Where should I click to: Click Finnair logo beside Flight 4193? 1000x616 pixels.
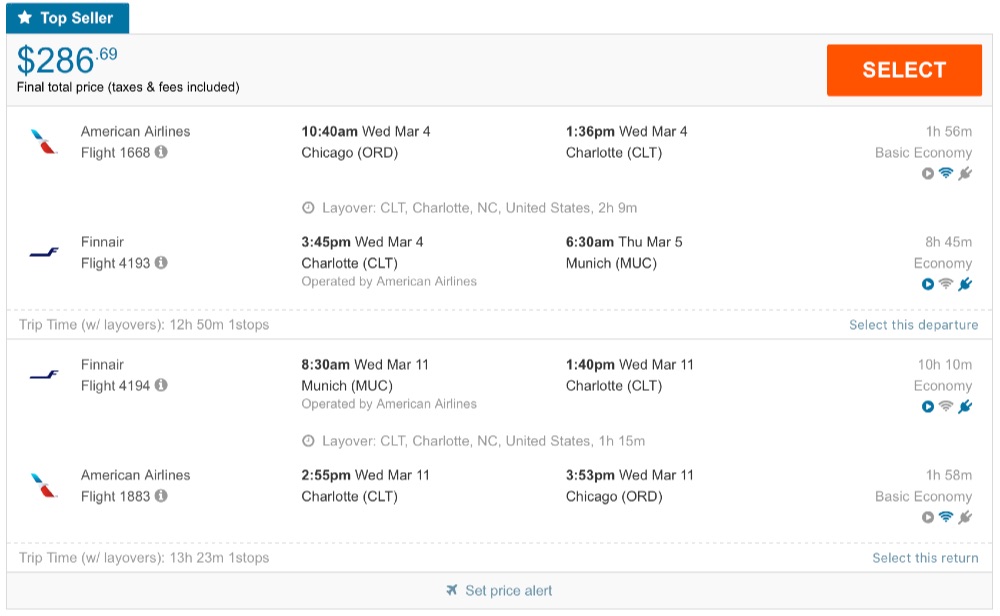pyautogui.click(x=44, y=252)
